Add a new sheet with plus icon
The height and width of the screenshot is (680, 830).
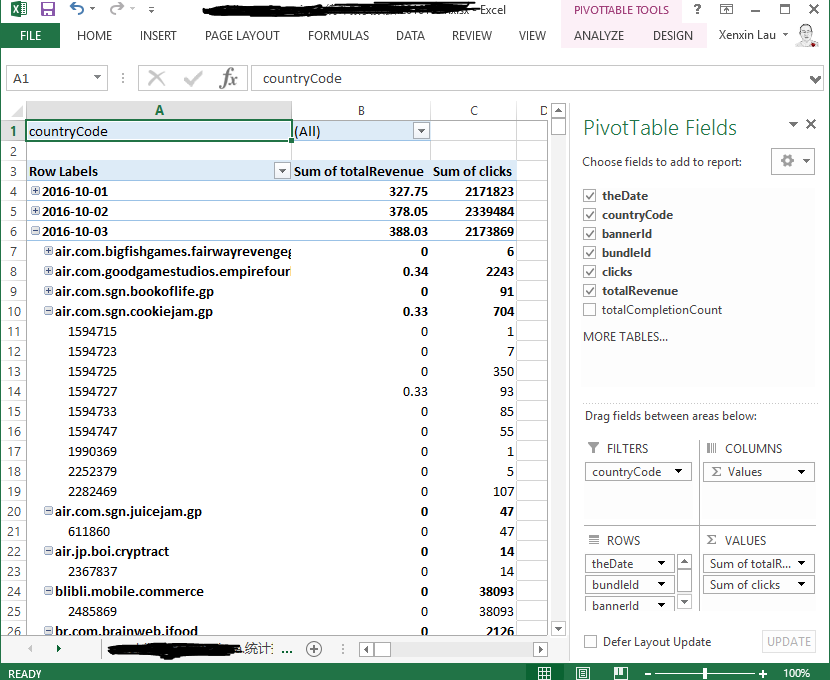(314, 648)
